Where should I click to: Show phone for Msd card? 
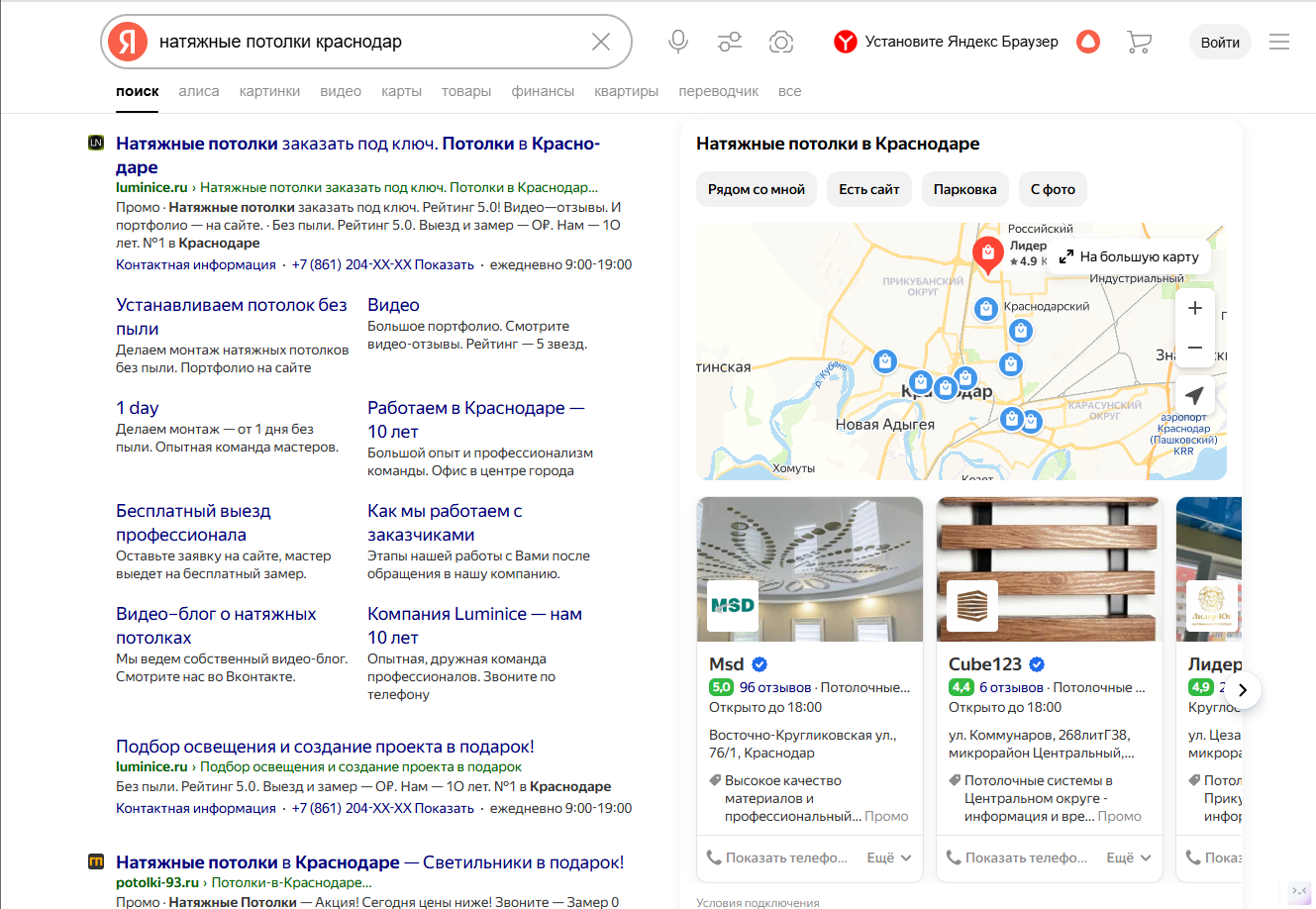[x=777, y=858]
